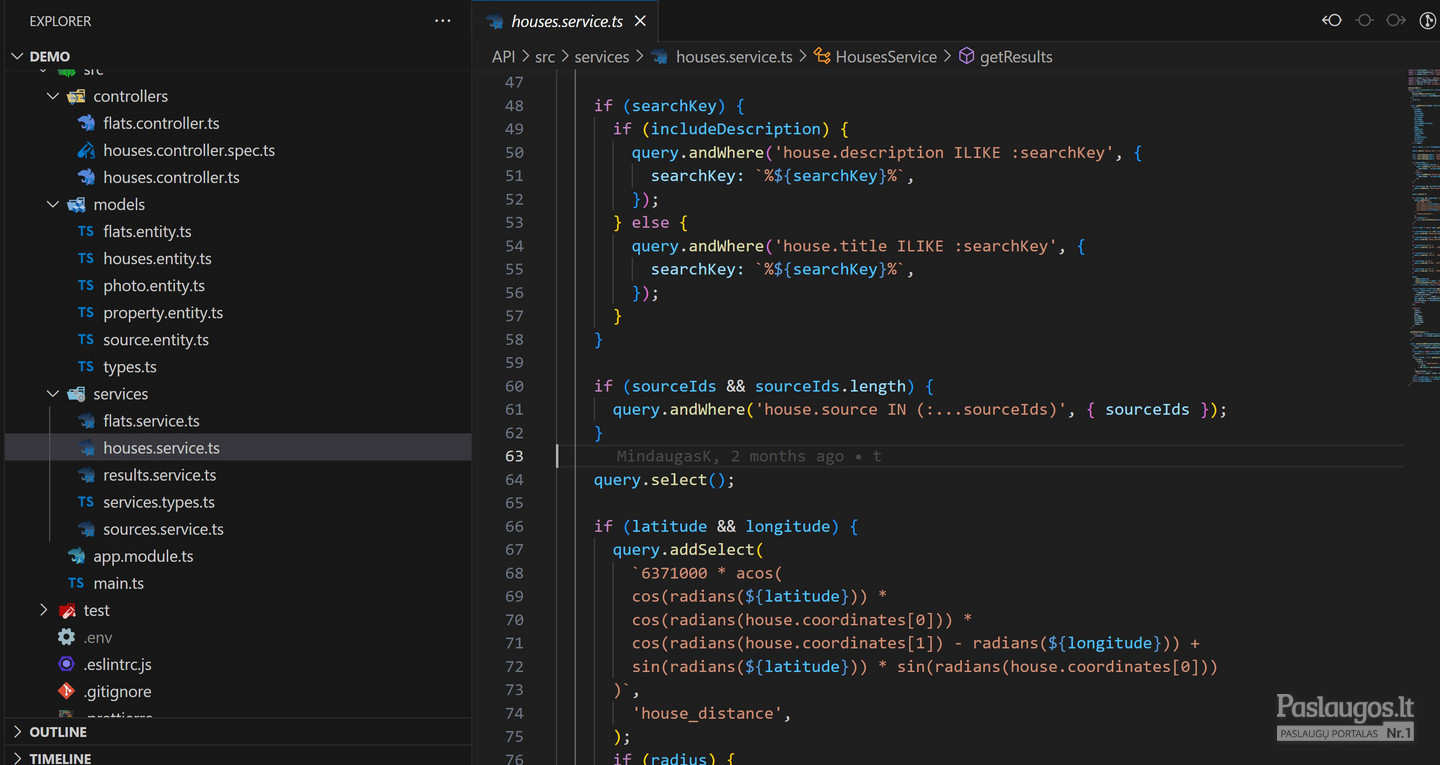Click line number 48 in the gutter
The width and height of the screenshot is (1440, 765).
pyautogui.click(x=514, y=105)
